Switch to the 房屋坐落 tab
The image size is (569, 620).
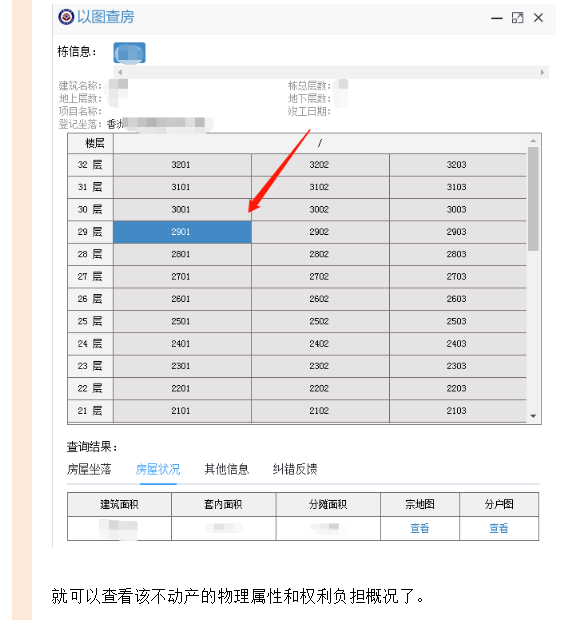coord(89,469)
